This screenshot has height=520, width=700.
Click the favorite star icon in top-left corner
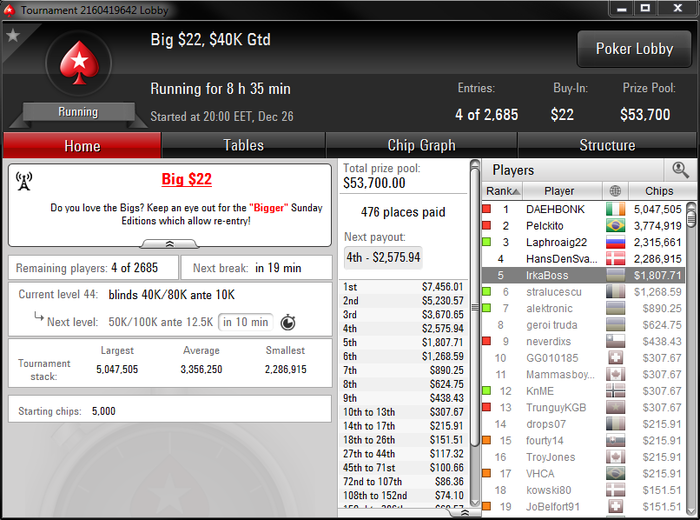12,35
